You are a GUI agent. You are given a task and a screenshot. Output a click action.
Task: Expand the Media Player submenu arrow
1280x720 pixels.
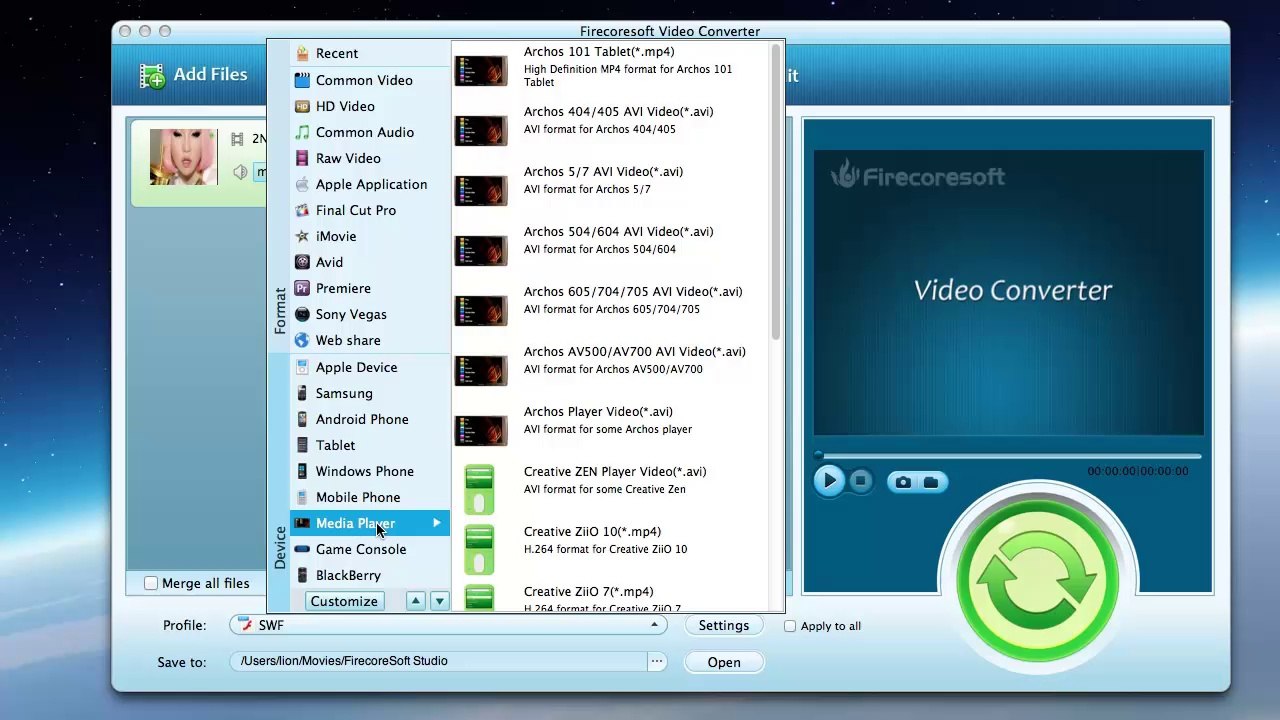[x=436, y=523]
